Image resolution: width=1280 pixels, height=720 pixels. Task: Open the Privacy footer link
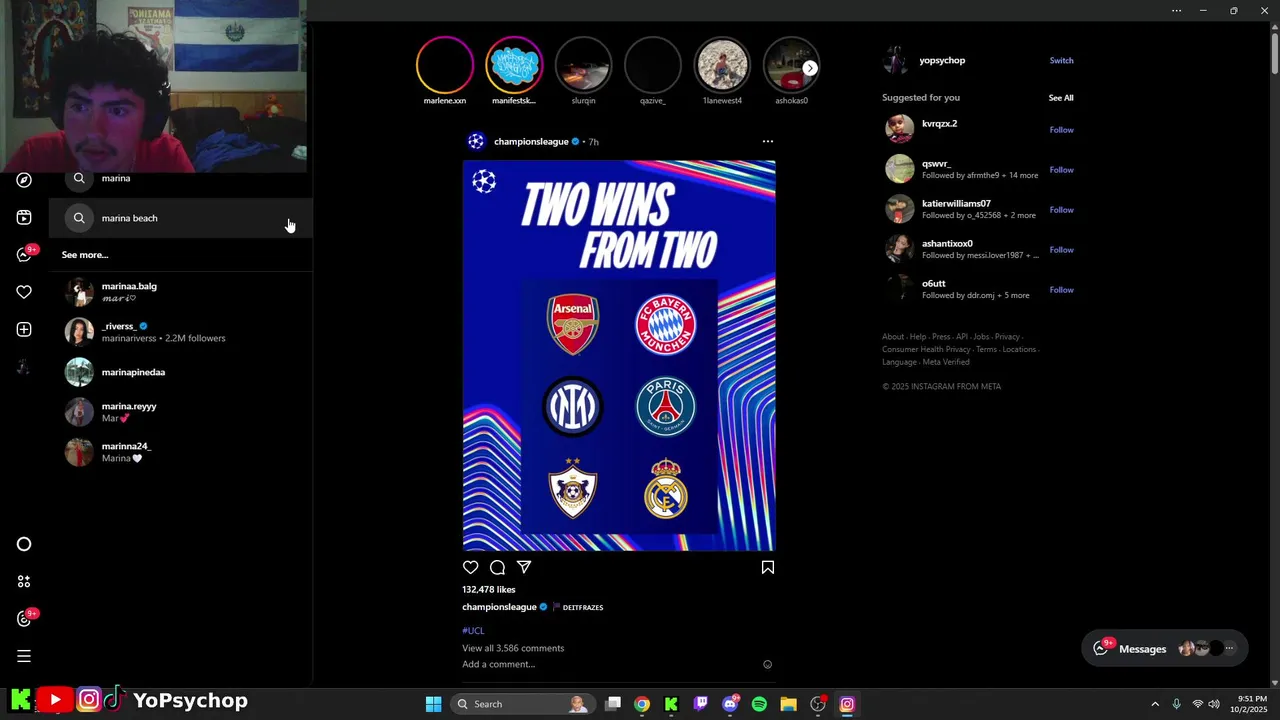pyautogui.click(x=1007, y=337)
